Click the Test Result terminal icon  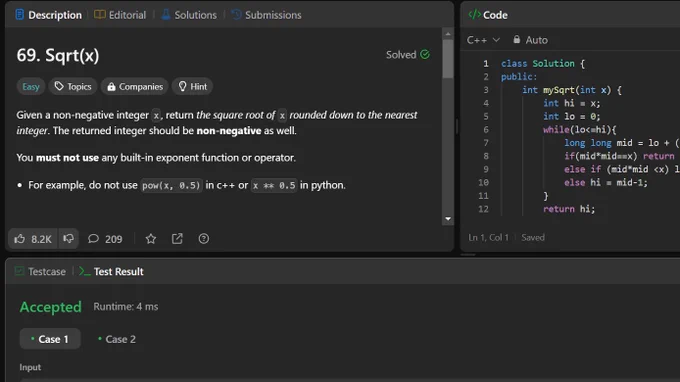[x=84, y=271]
